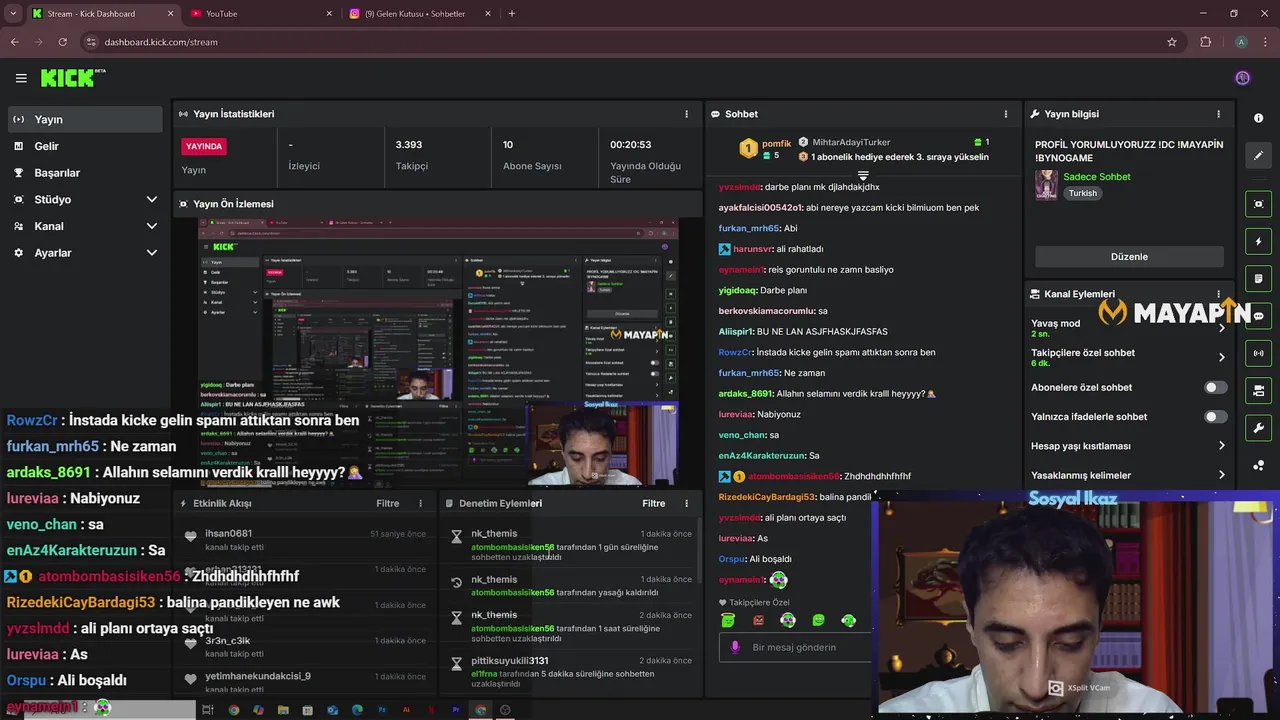The width and height of the screenshot is (1280, 720).
Task: Open Yasaklanmış kelimeler settings arrow
Action: coord(1221,475)
